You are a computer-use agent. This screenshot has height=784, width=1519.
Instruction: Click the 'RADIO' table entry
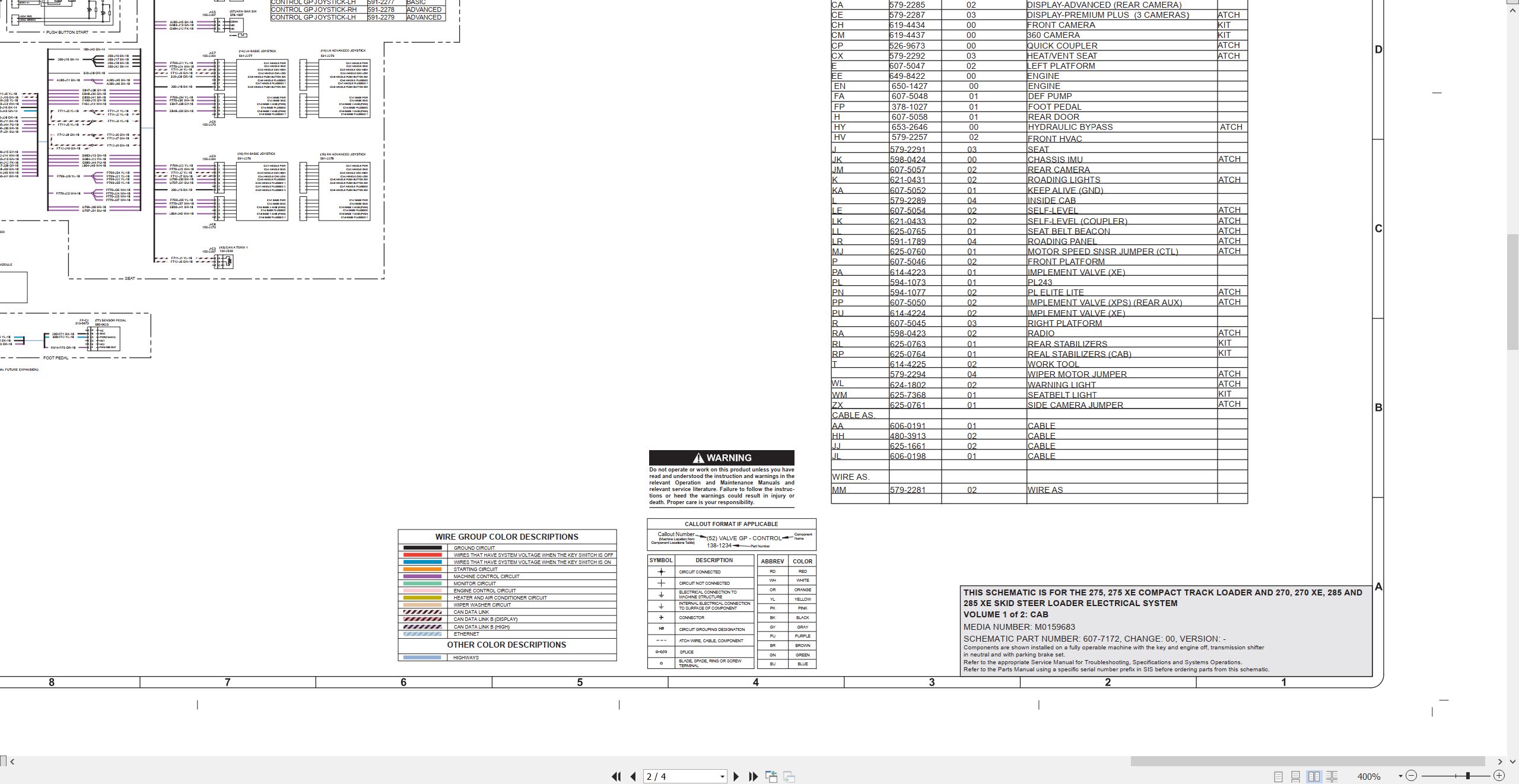click(1041, 333)
